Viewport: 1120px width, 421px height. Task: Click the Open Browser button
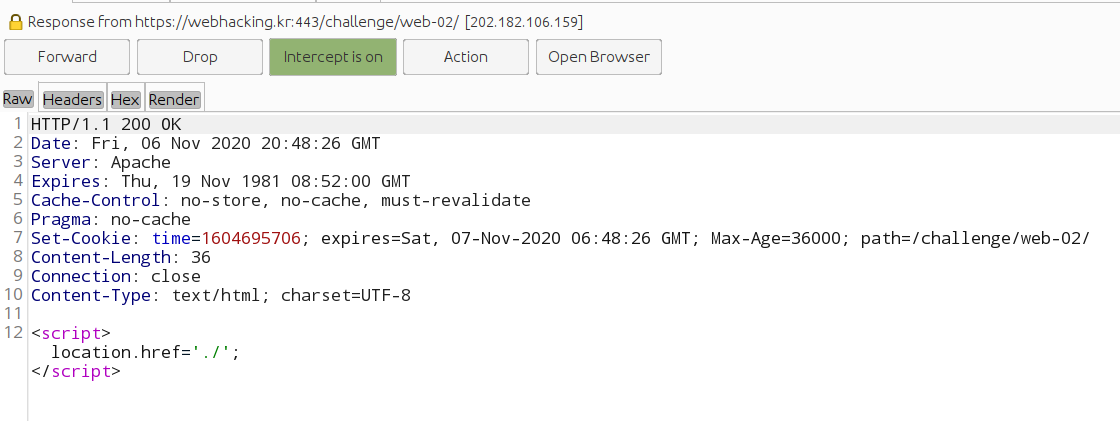(599, 57)
